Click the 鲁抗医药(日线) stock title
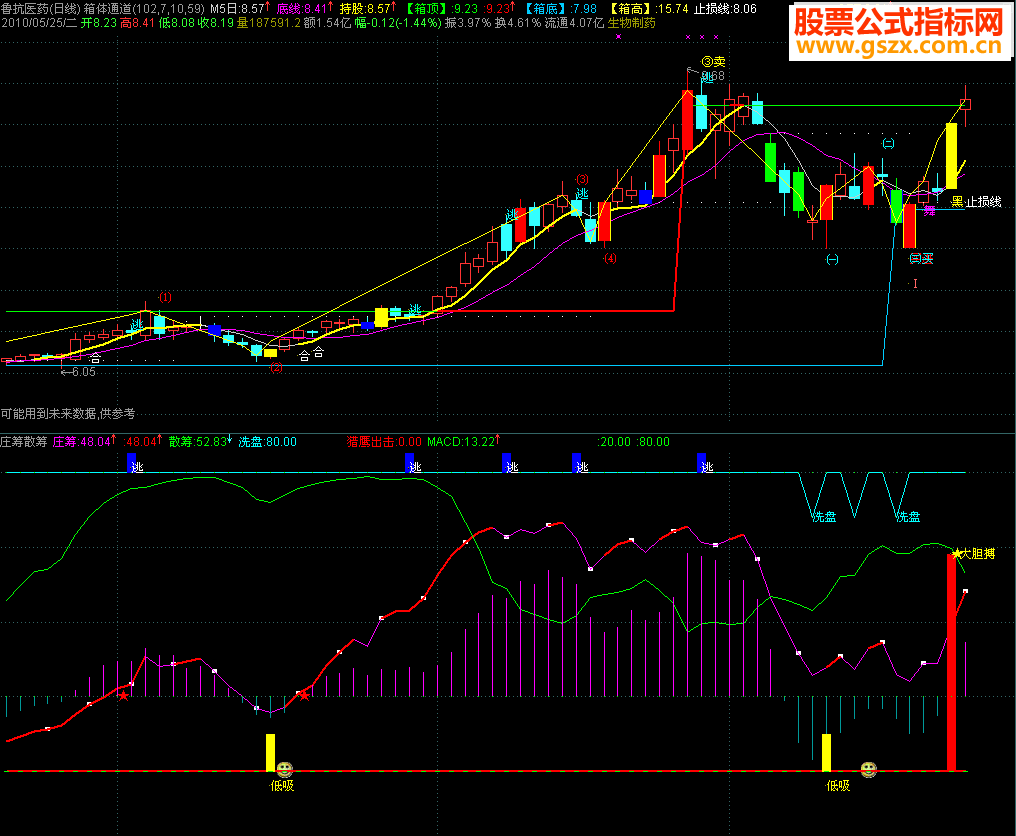The width and height of the screenshot is (1016, 836). point(41,8)
